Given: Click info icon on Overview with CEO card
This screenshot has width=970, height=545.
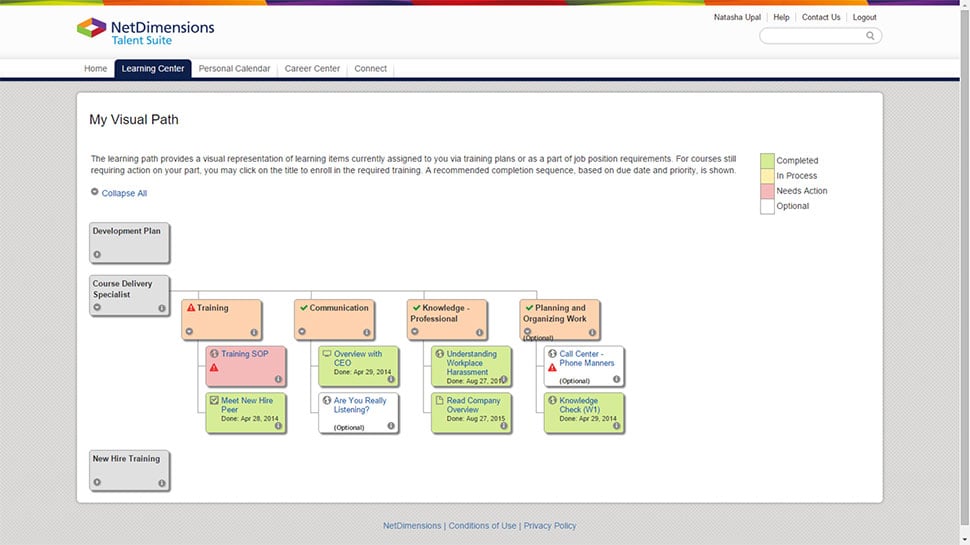Looking at the screenshot, I should pyautogui.click(x=390, y=379).
